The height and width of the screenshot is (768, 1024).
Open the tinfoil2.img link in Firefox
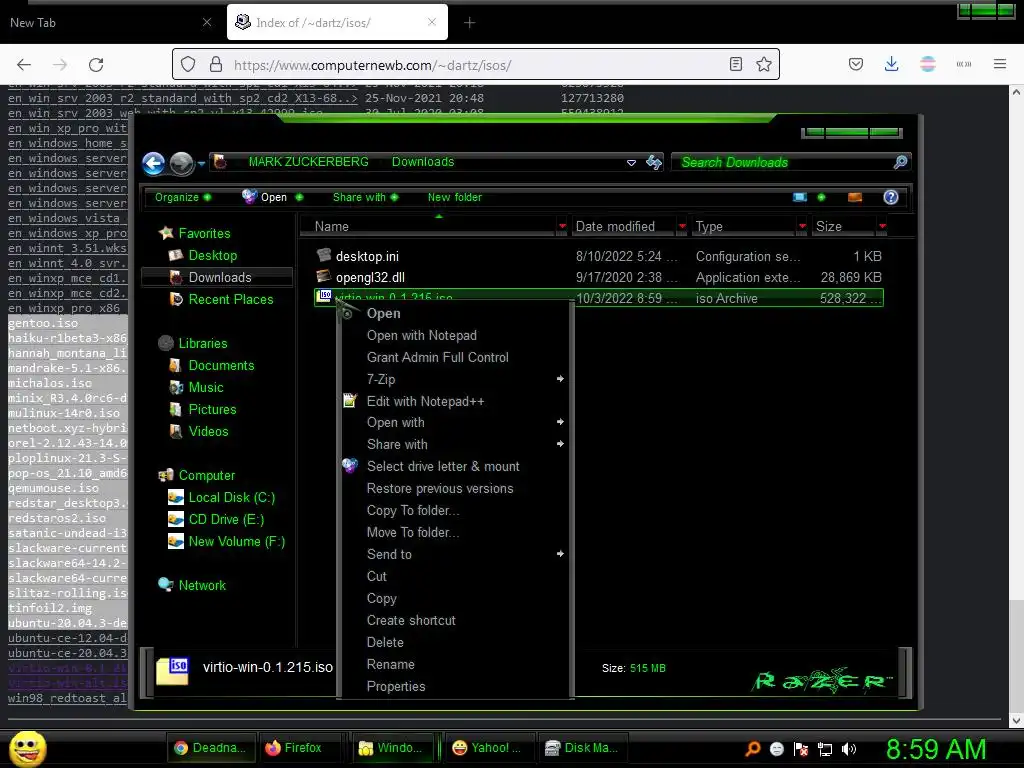[50, 608]
